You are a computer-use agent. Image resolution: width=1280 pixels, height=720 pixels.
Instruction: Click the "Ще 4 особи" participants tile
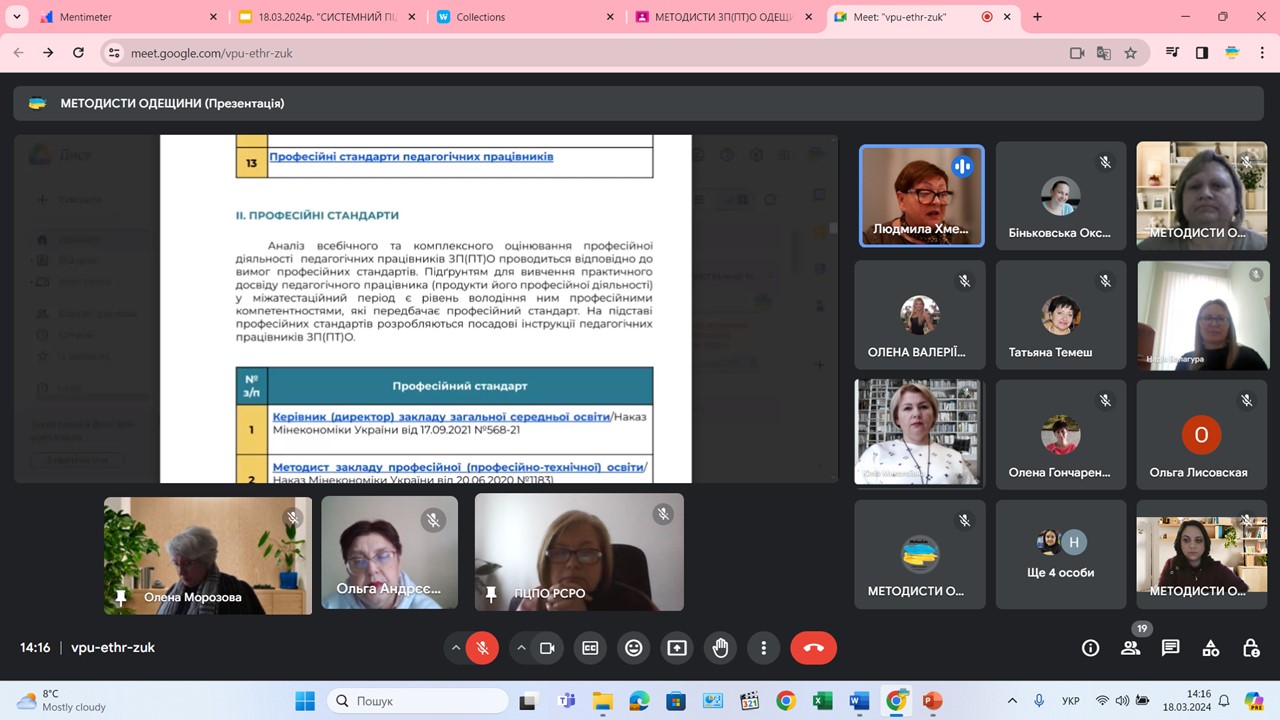(1060, 555)
